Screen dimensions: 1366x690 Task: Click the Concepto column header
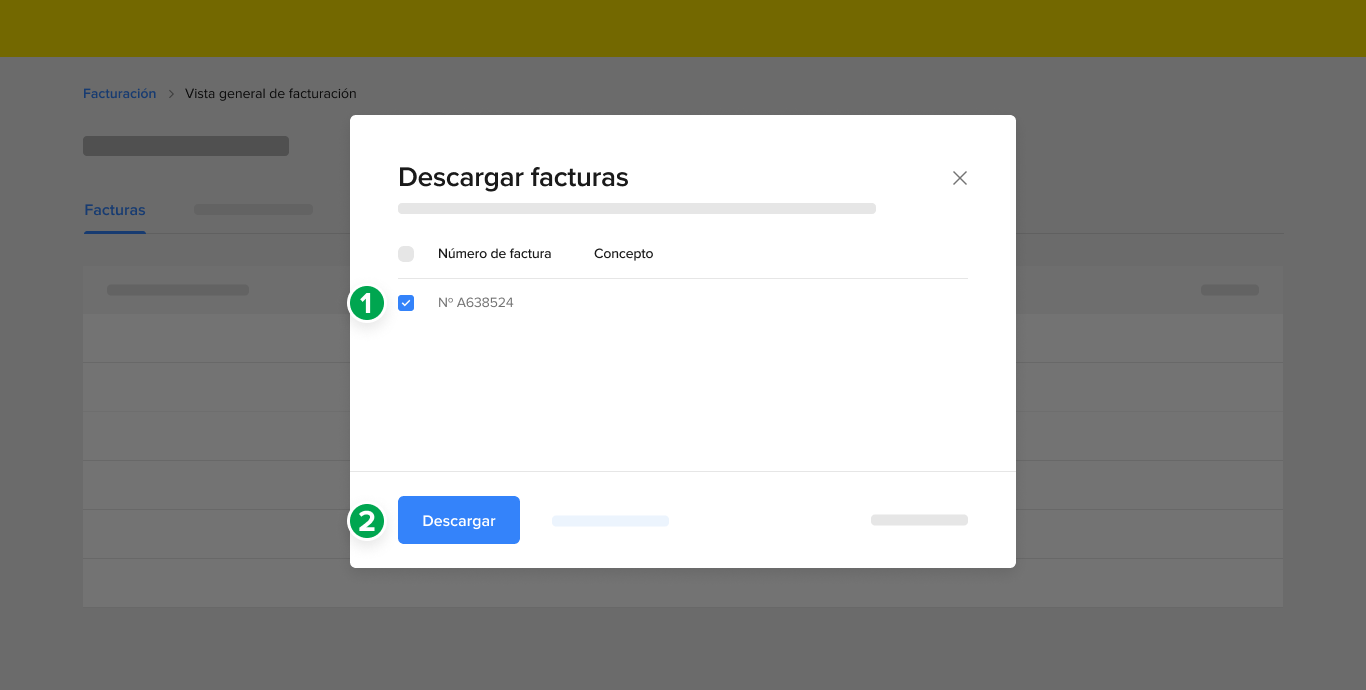pos(624,254)
